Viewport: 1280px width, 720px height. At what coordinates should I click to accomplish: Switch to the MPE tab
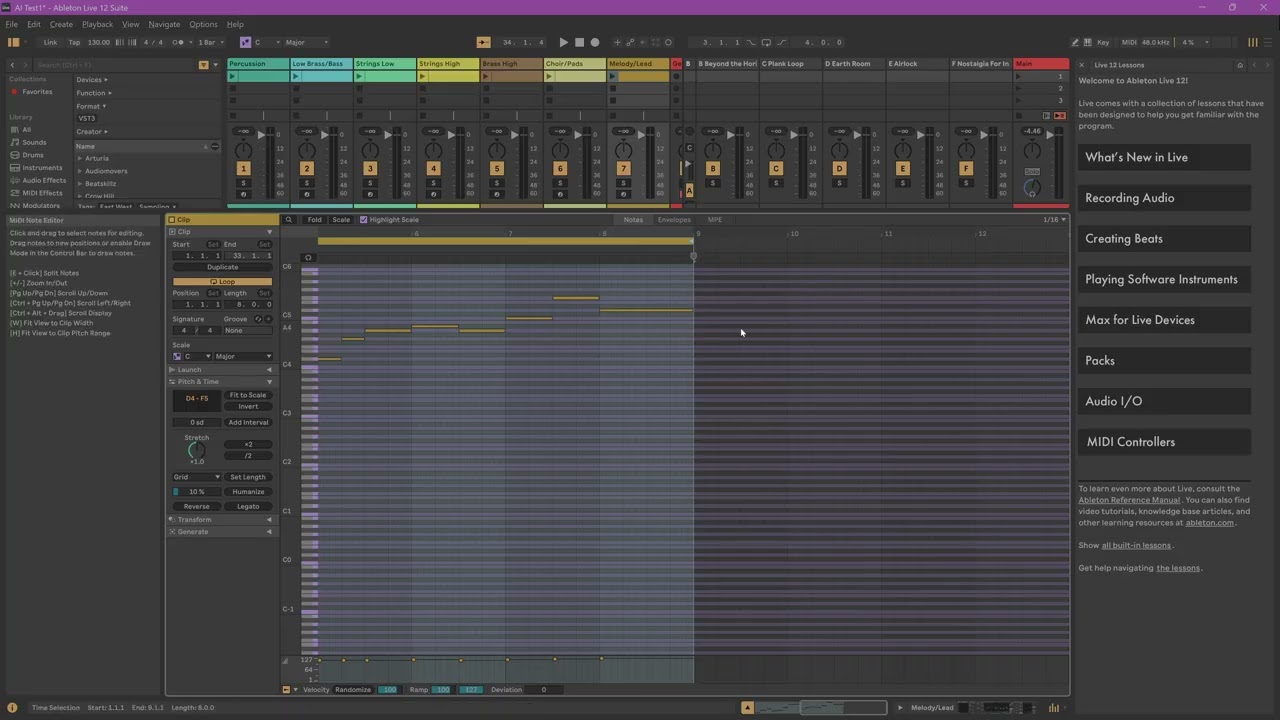[715, 219]
